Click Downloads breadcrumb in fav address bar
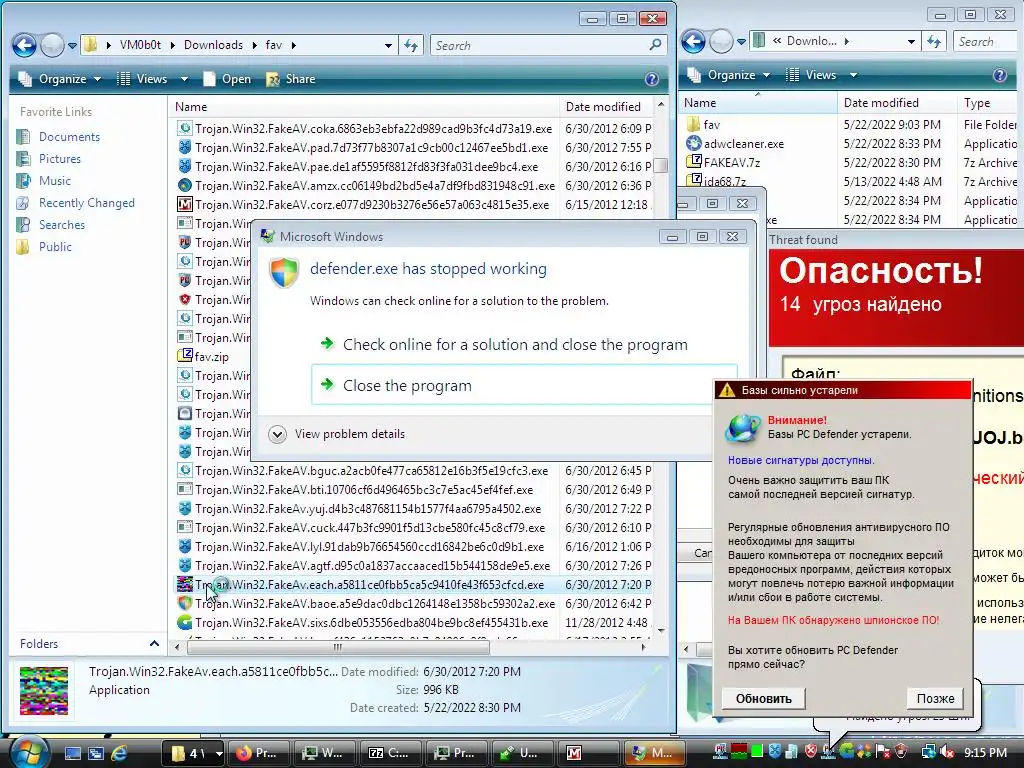This screenshot has height=768, width=1024. point(213,45)
